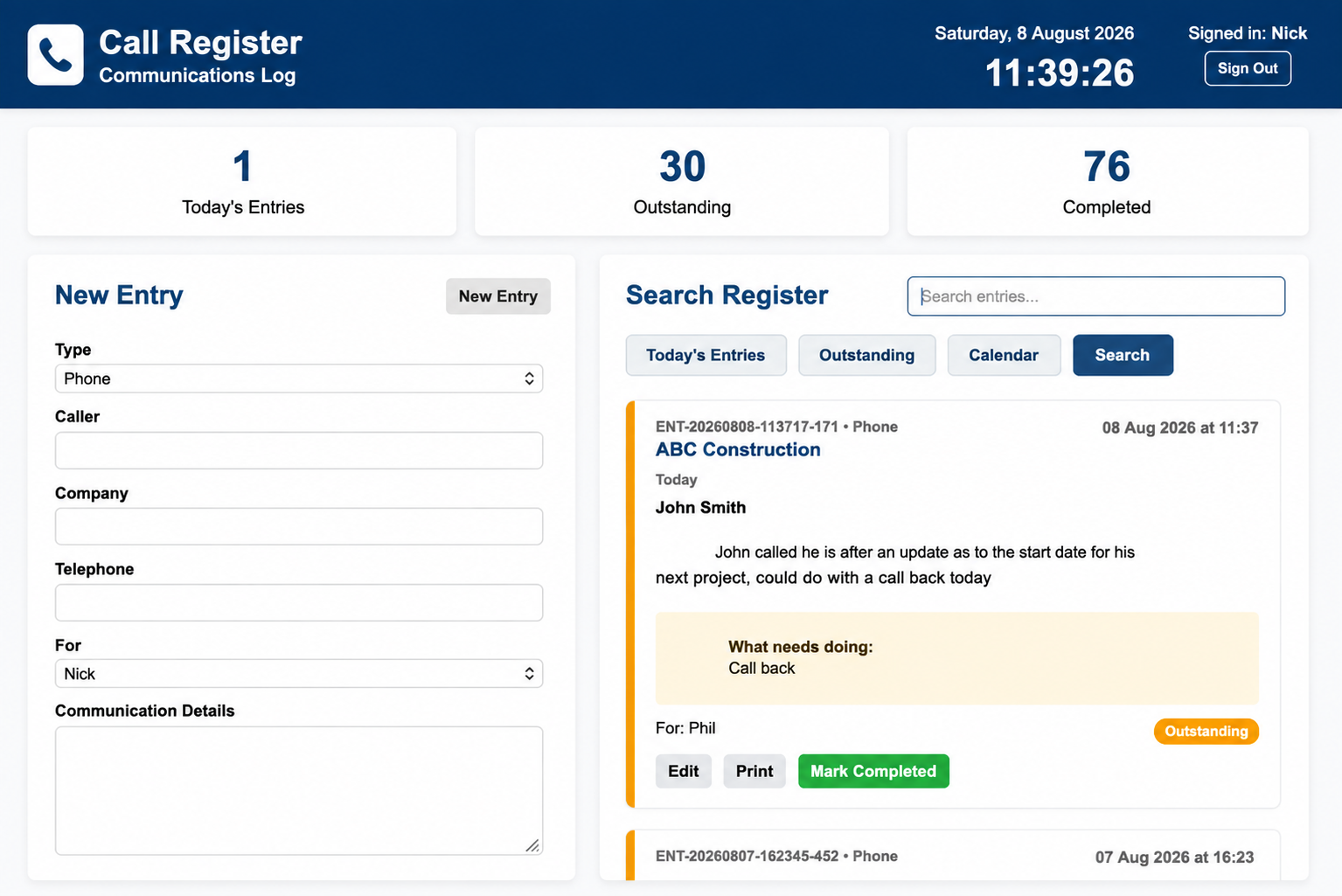Focus the Telephone input field

click(299, 602)
